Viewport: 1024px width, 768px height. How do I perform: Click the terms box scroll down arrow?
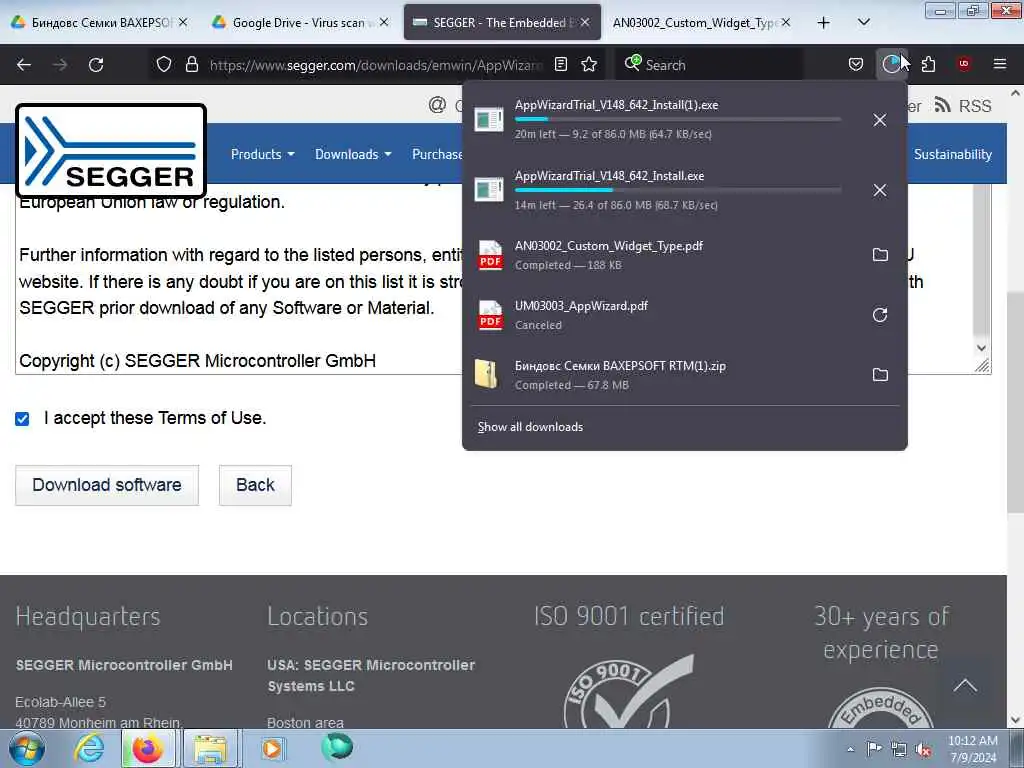click(982, 348)
